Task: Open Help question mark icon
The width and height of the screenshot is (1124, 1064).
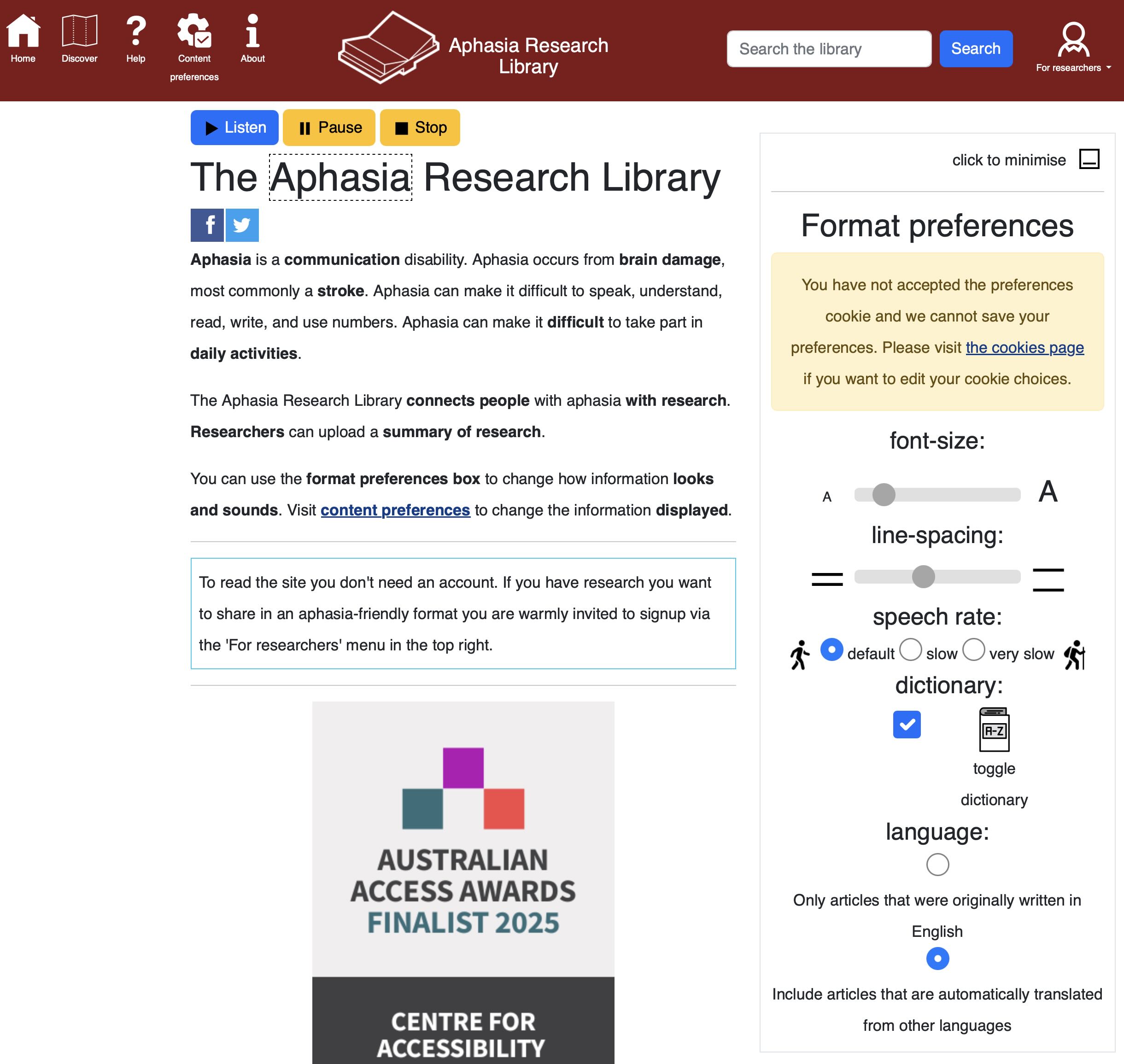Action: pos(135,31)
